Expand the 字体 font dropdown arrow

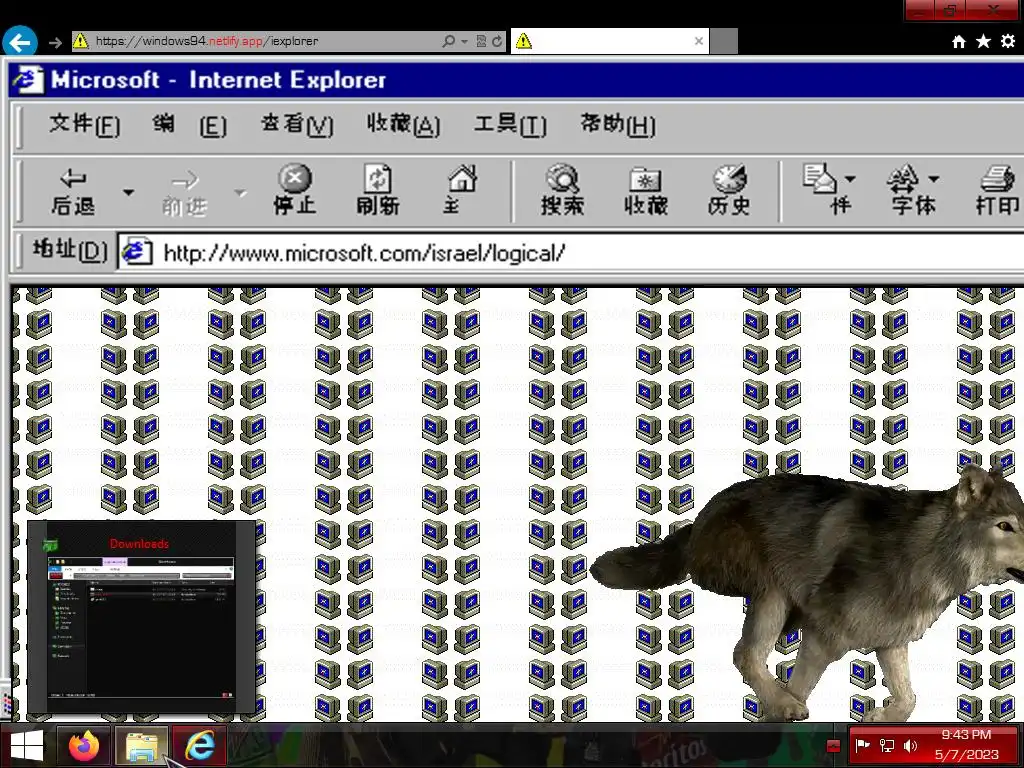[x=934, y=178]
